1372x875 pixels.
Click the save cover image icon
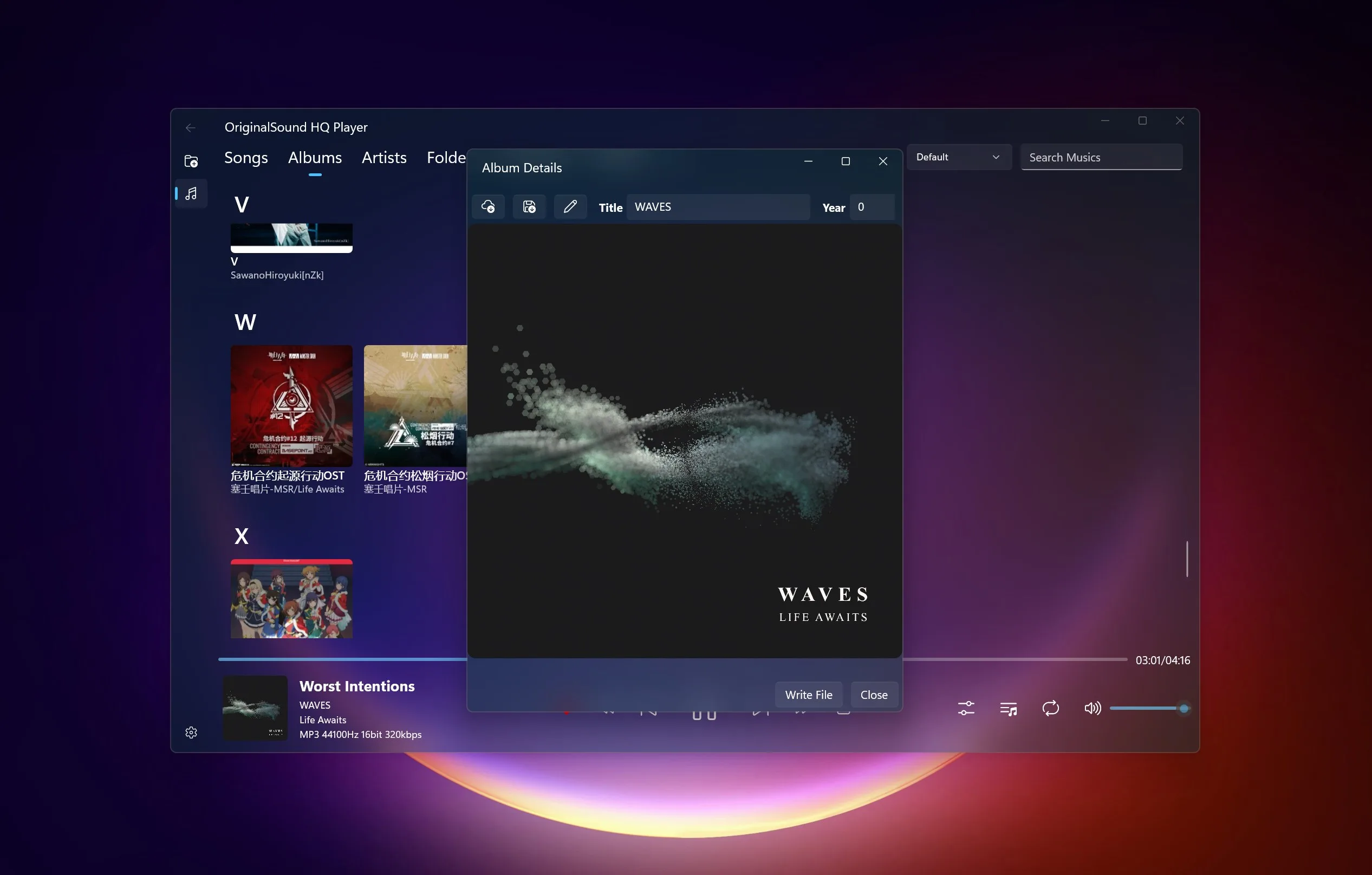coord(529,206)
